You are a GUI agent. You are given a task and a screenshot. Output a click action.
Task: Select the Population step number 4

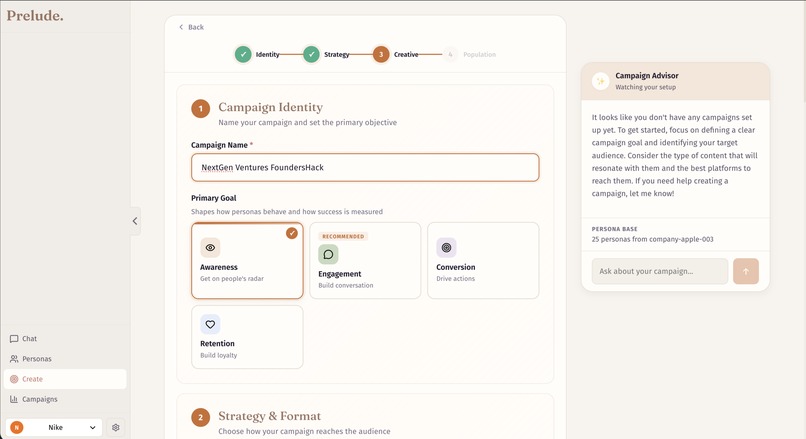(450, 54)
